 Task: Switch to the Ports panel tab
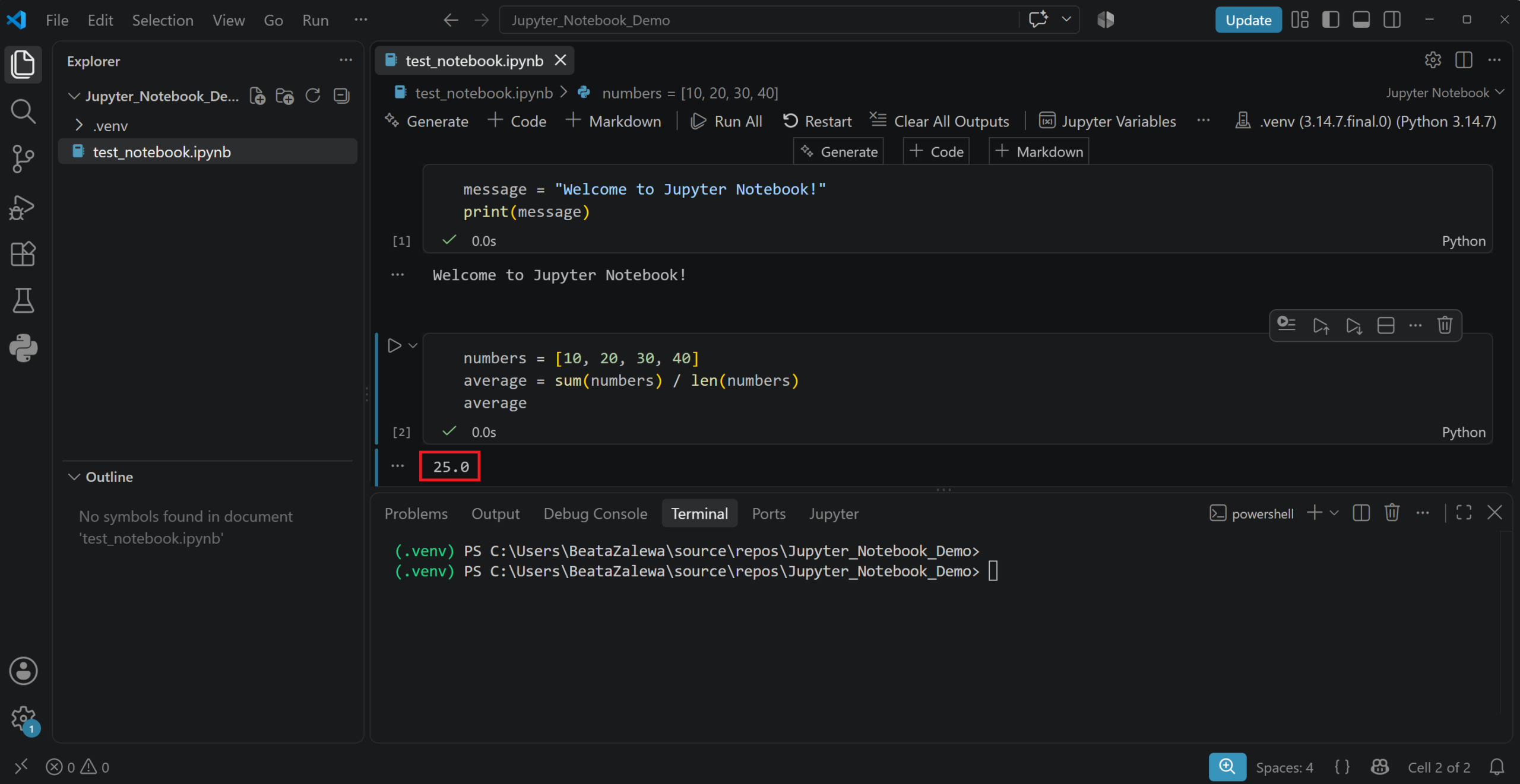click(x=768, y=513)
